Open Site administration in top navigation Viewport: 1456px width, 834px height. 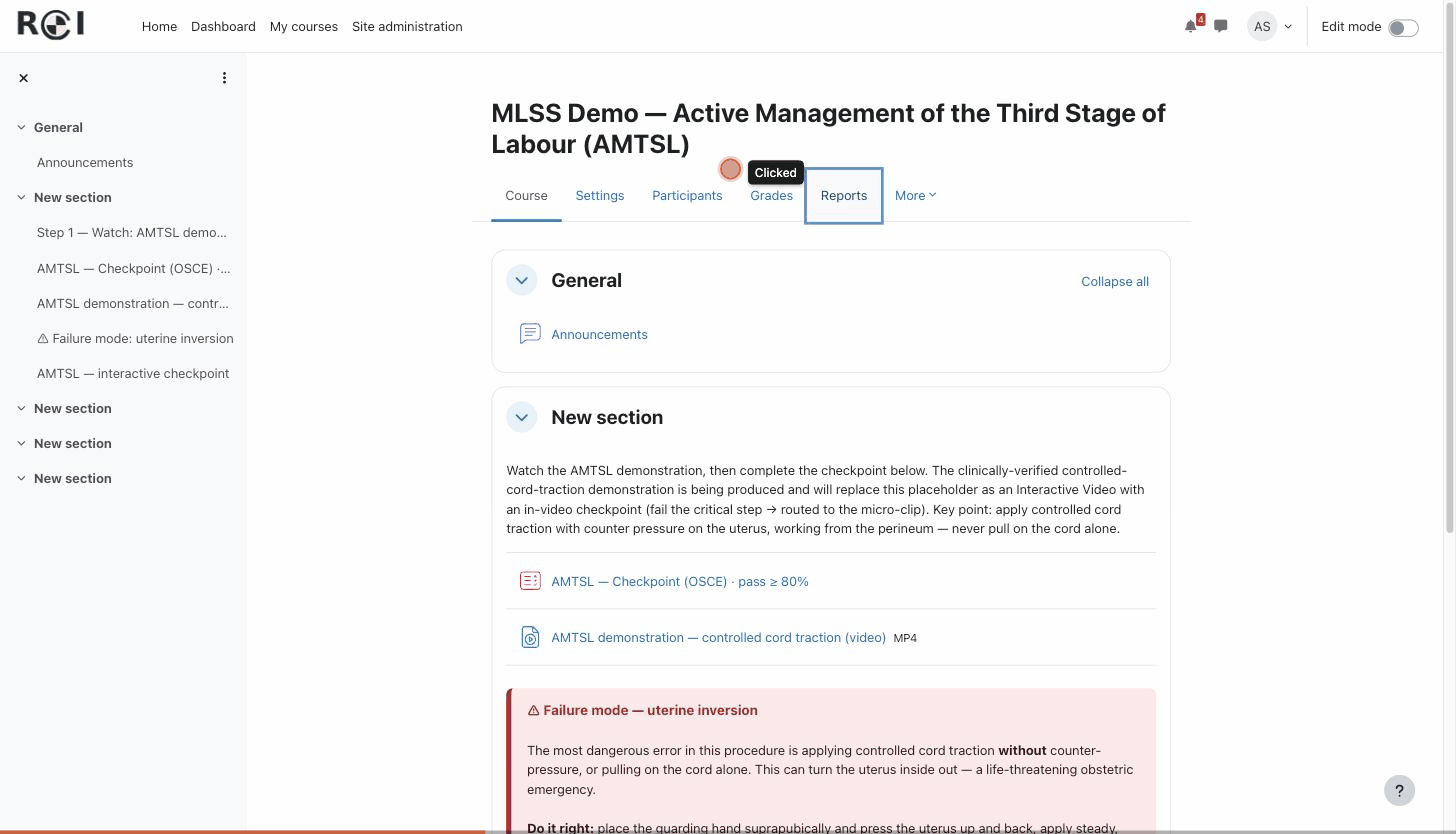pos(407,26)
